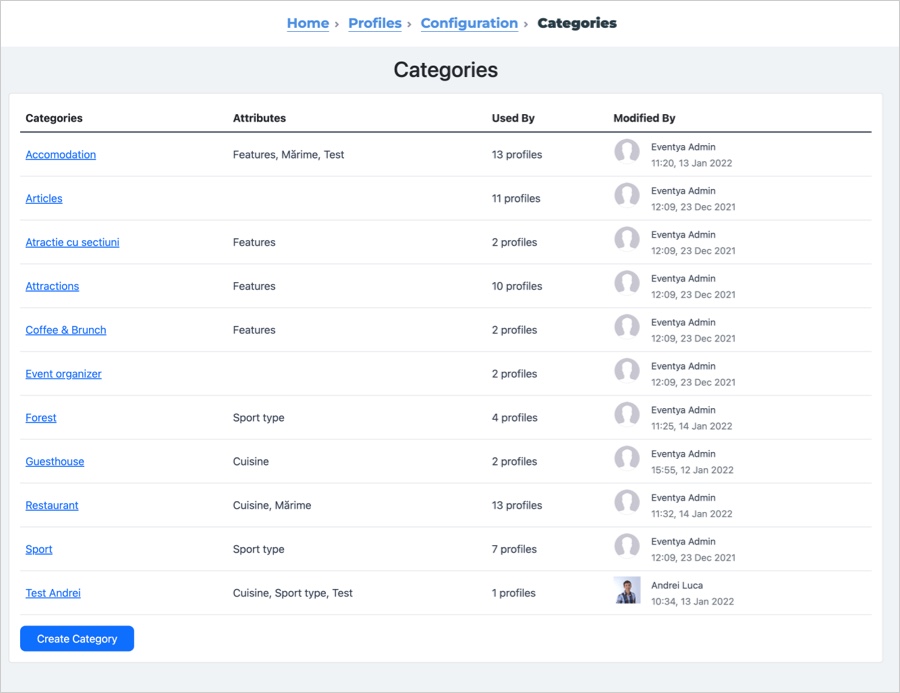Open the Coffee & Brunch category
Viewport: 900px width, 693px height.
point(65,330)
